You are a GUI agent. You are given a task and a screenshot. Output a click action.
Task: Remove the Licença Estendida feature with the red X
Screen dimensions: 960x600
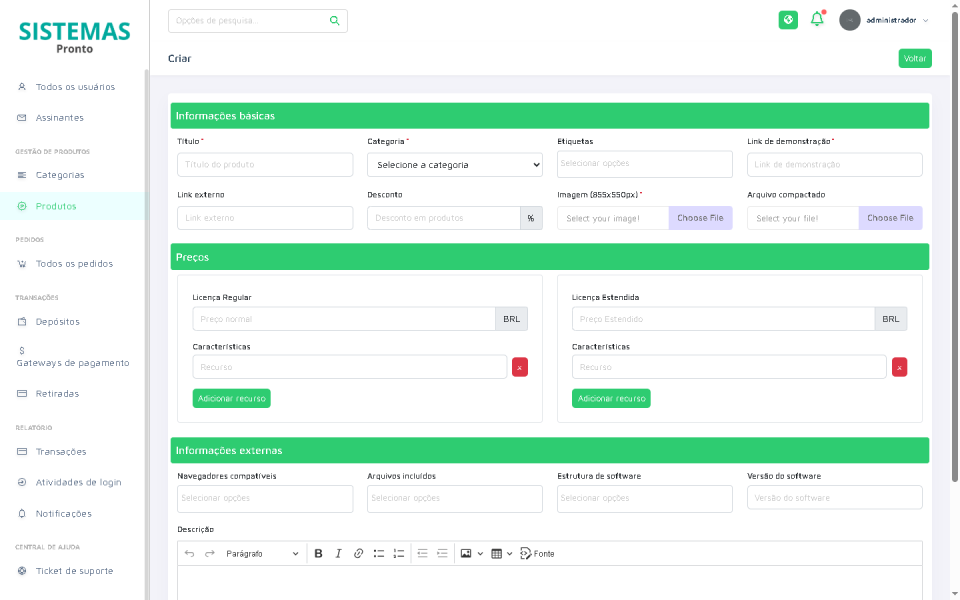click(899, 367)
